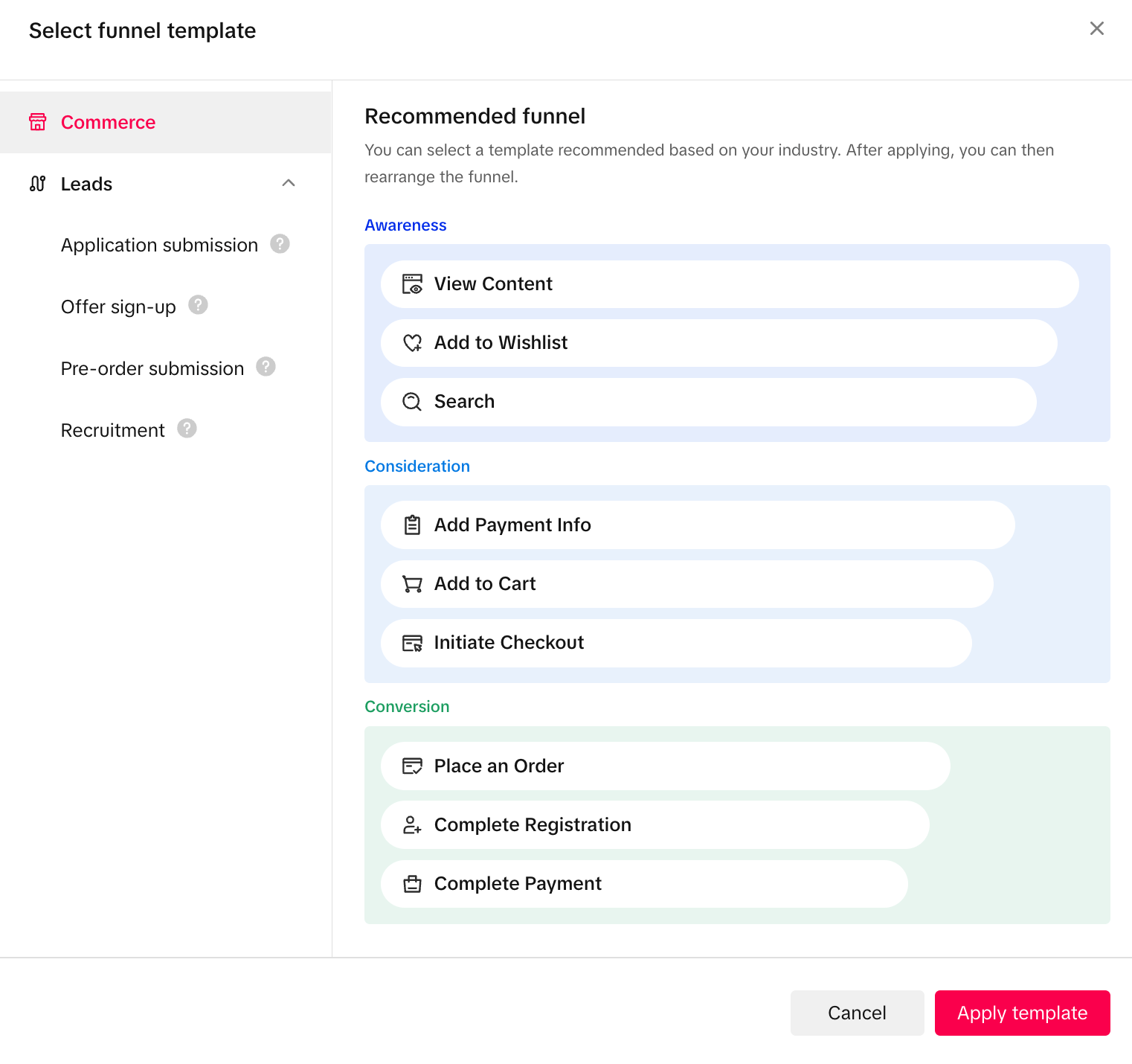1132x1064 pixels.
Task: Click the Place an Order step
Action: coord(666,766)
